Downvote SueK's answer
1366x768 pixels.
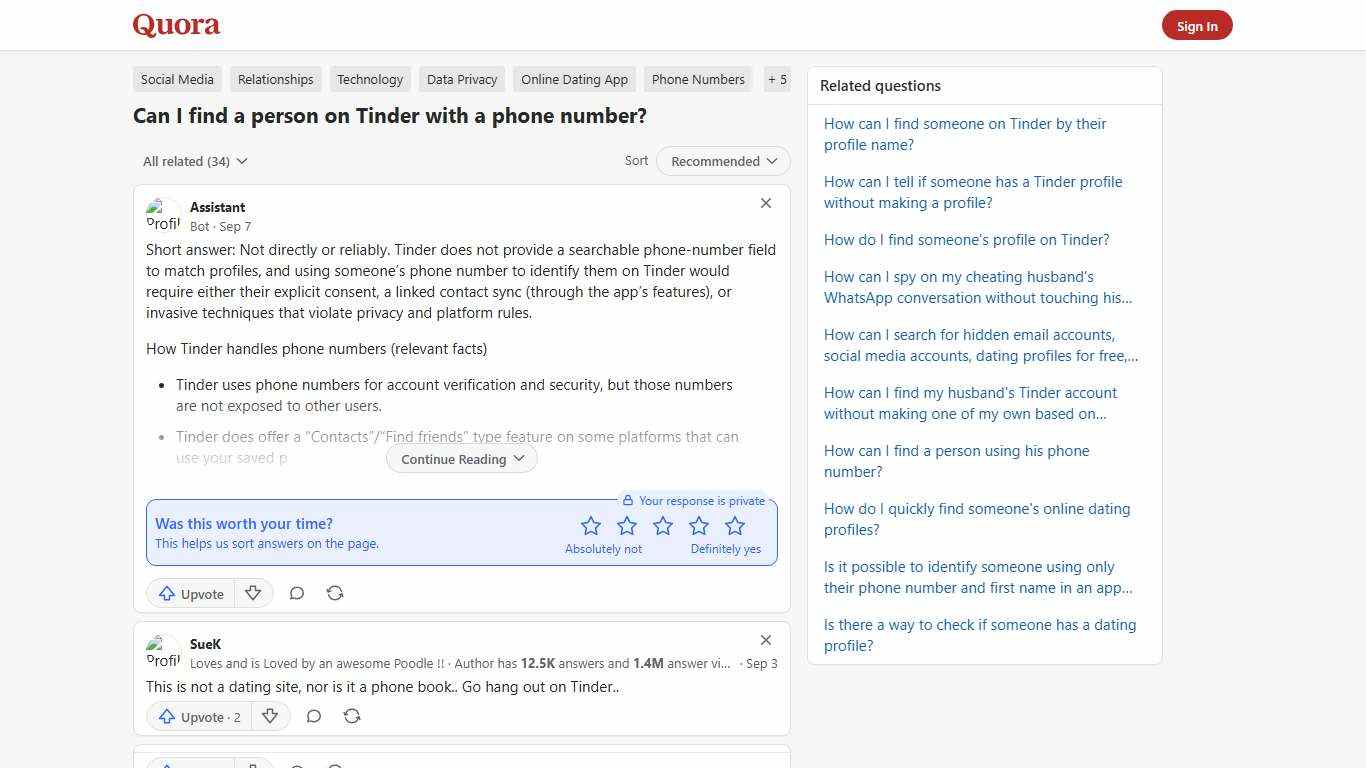[270, 716]
